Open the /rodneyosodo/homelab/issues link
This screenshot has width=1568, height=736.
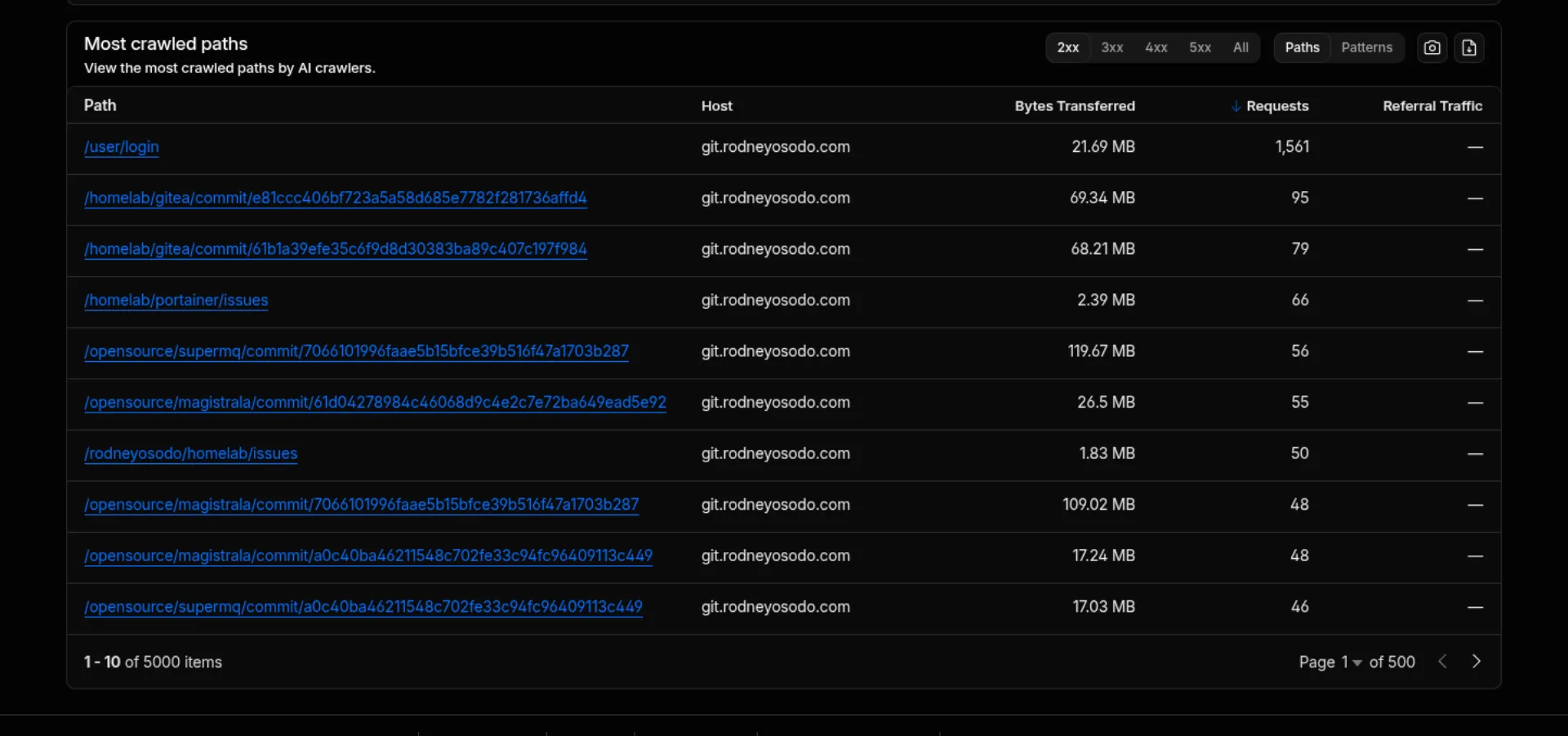click(x=191, y=453)
